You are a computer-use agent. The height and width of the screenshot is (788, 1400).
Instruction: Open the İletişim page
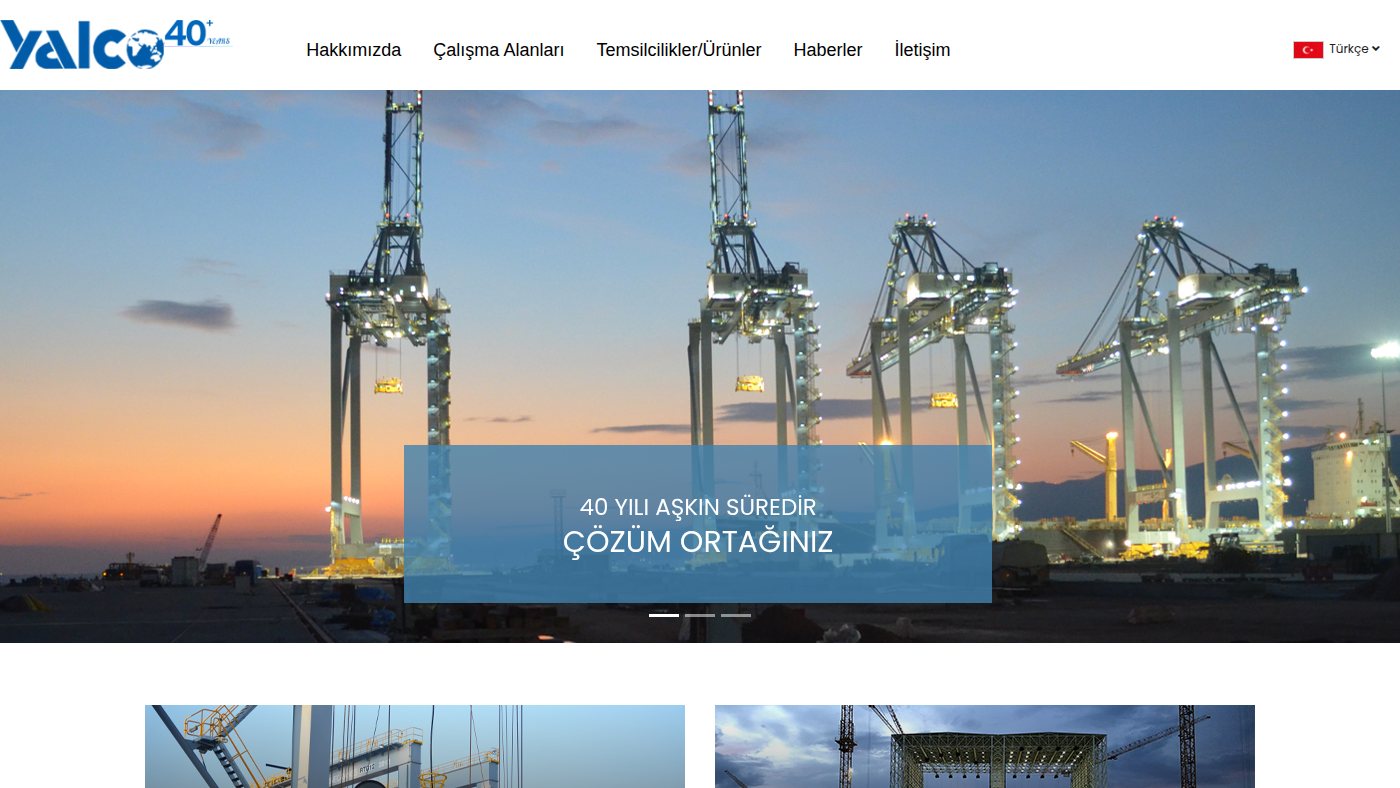point(922,50)
